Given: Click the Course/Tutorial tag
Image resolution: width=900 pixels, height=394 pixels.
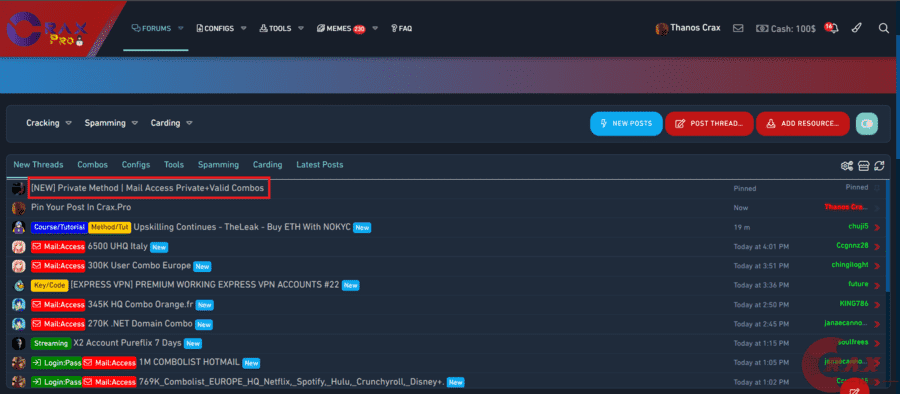Looking at the screenshot, I should [x=59, y=227].
